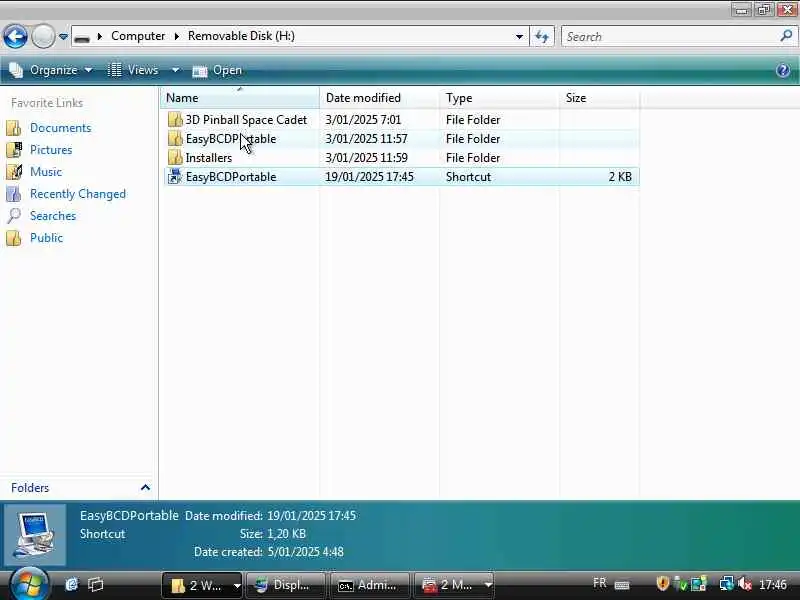Viewport: 800px width, 600px height.
Task: Open the 2 M... taskbar group
Action: (454, 585)
